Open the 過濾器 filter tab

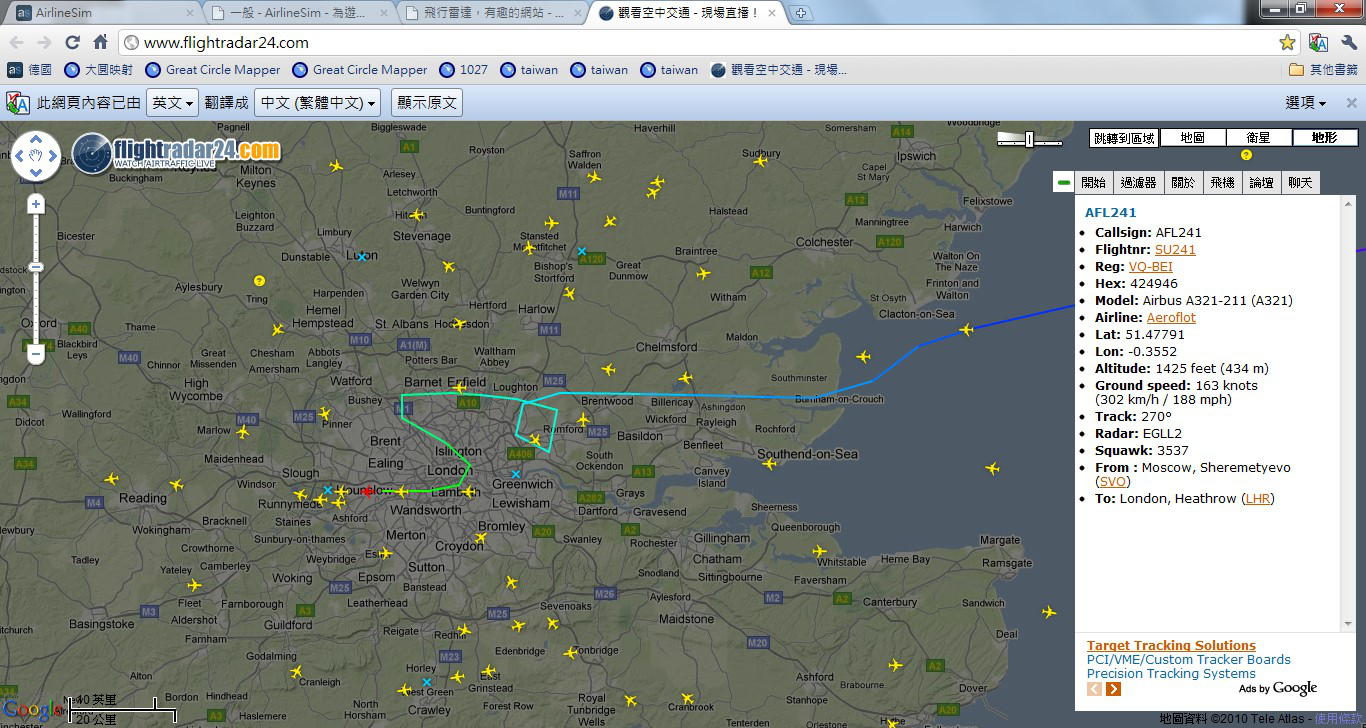click(1138, 182)
